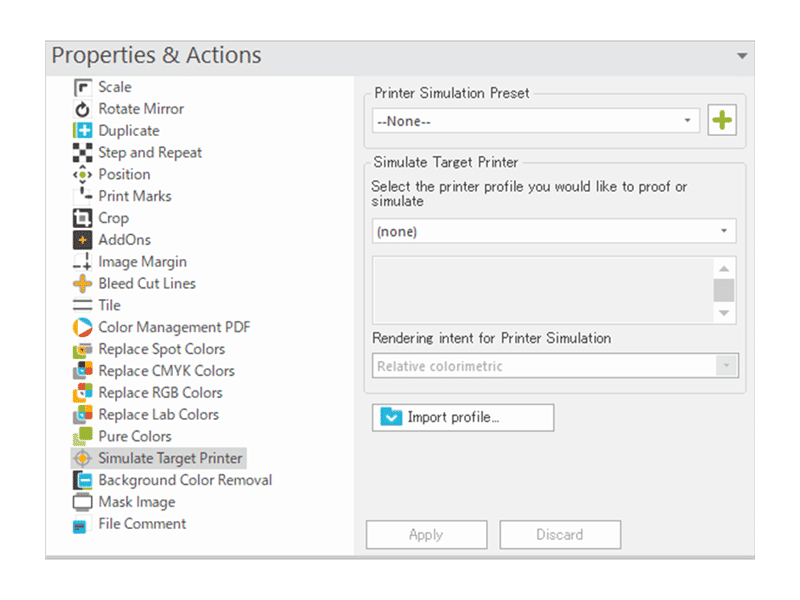This screenshot has height=600, width=800.
Task: Open the Print Marks action
Action: pos(134,197)
